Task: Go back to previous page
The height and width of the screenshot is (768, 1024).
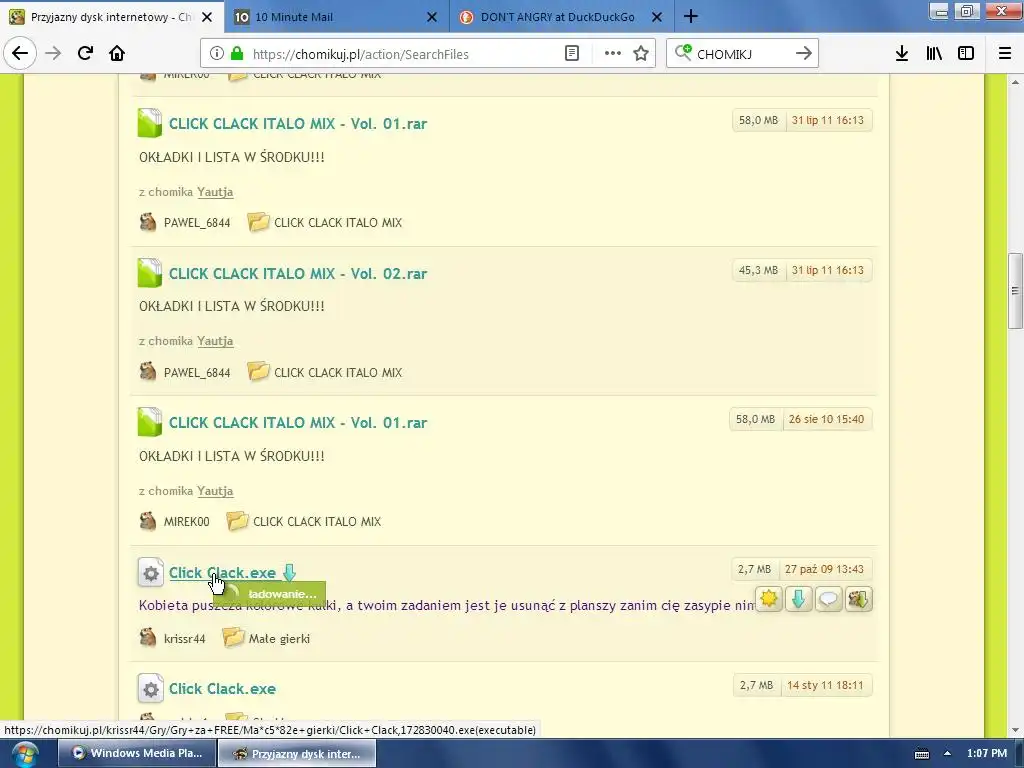Action: [20, 54]
